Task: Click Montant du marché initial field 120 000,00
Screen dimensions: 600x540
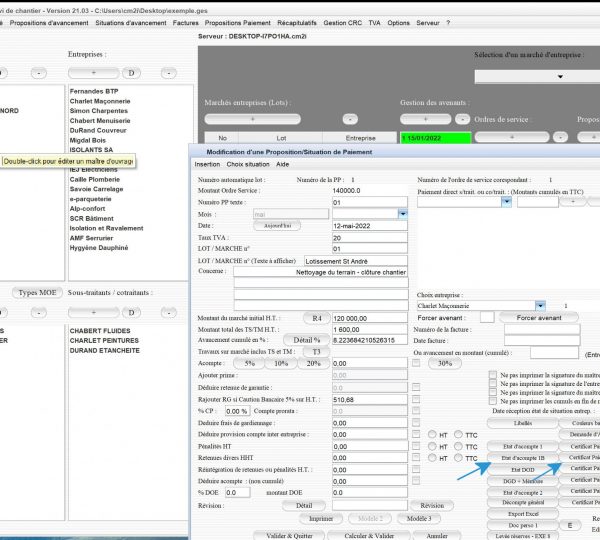Action: [370, 318]
